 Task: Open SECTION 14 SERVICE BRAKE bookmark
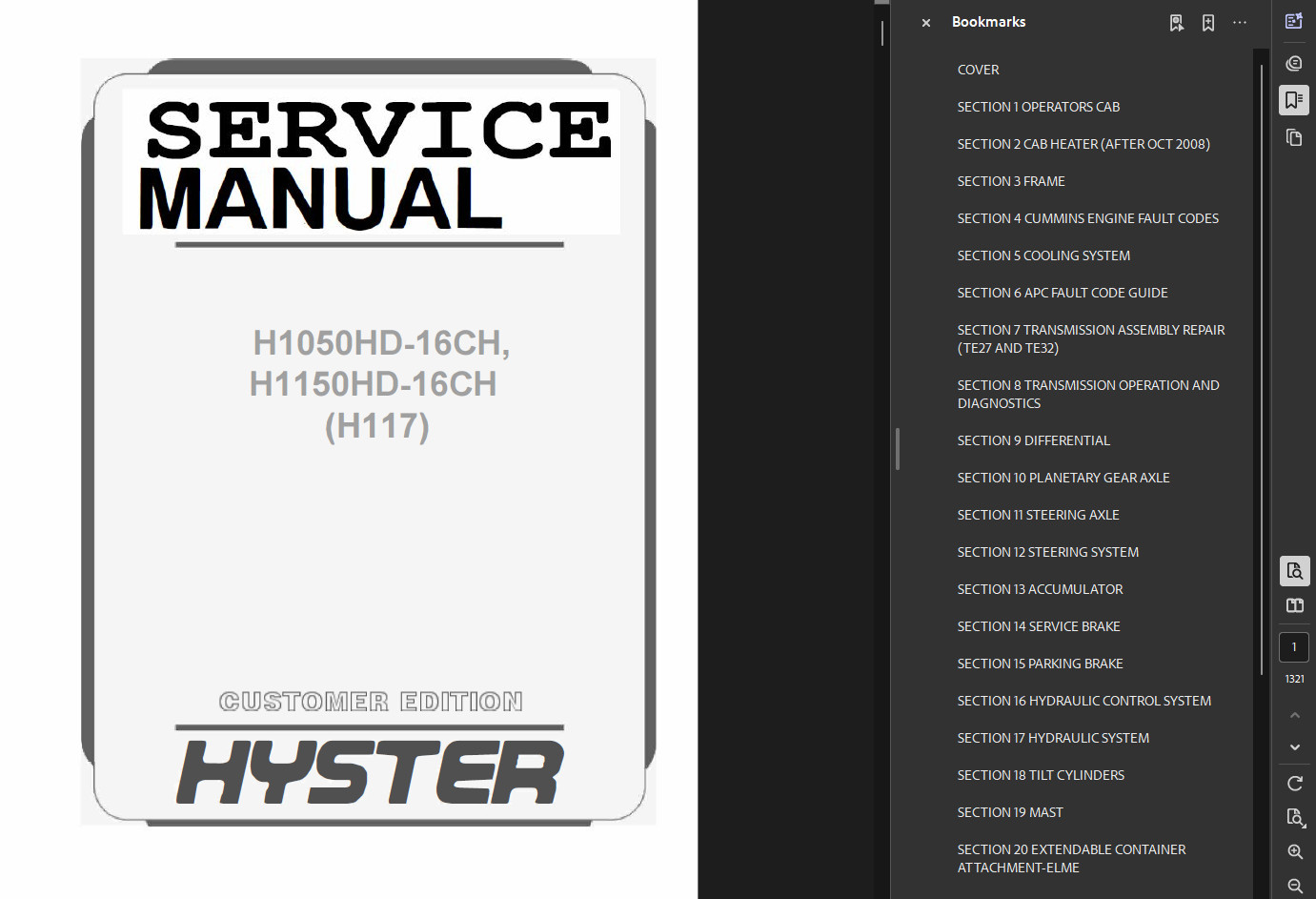pyautogui.click(x=1038, y=626)
